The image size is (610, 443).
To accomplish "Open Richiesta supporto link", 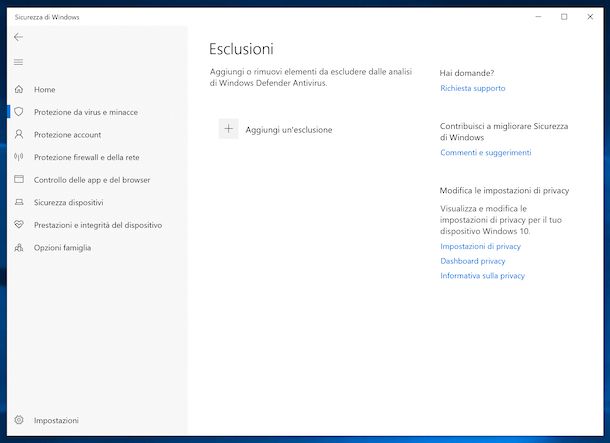I will click(x=473, y=88).
